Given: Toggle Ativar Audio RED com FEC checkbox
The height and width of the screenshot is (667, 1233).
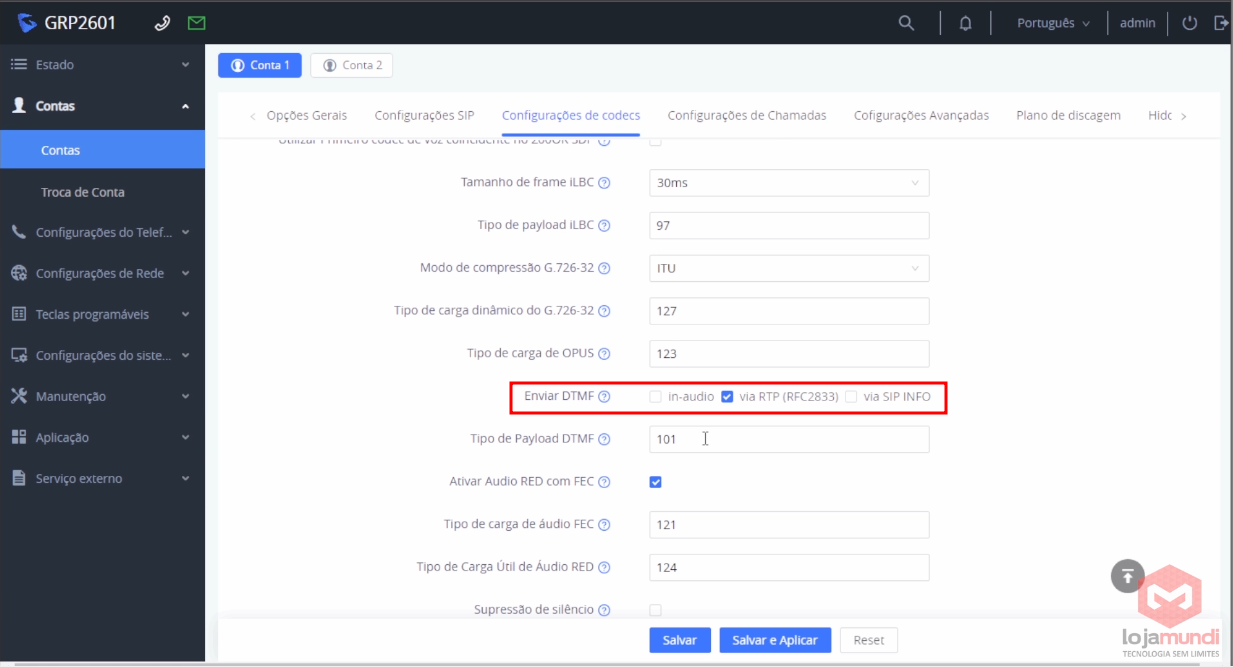Looking at the screenshot, I should [x=656, y=482].
